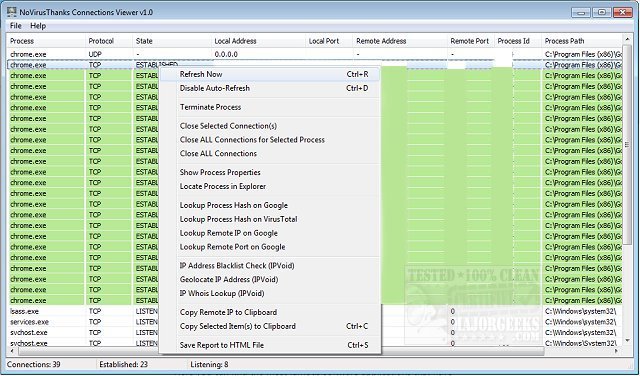Click the Listening: 8 status entry
640x376 pixels.
[x=209, y=364]
